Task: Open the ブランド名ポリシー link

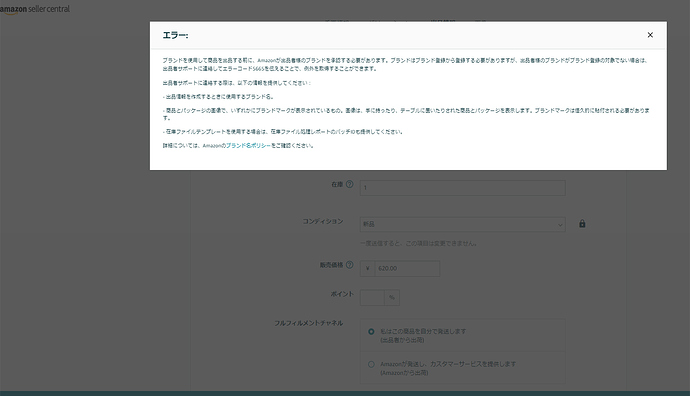Action: pos(248,146)
